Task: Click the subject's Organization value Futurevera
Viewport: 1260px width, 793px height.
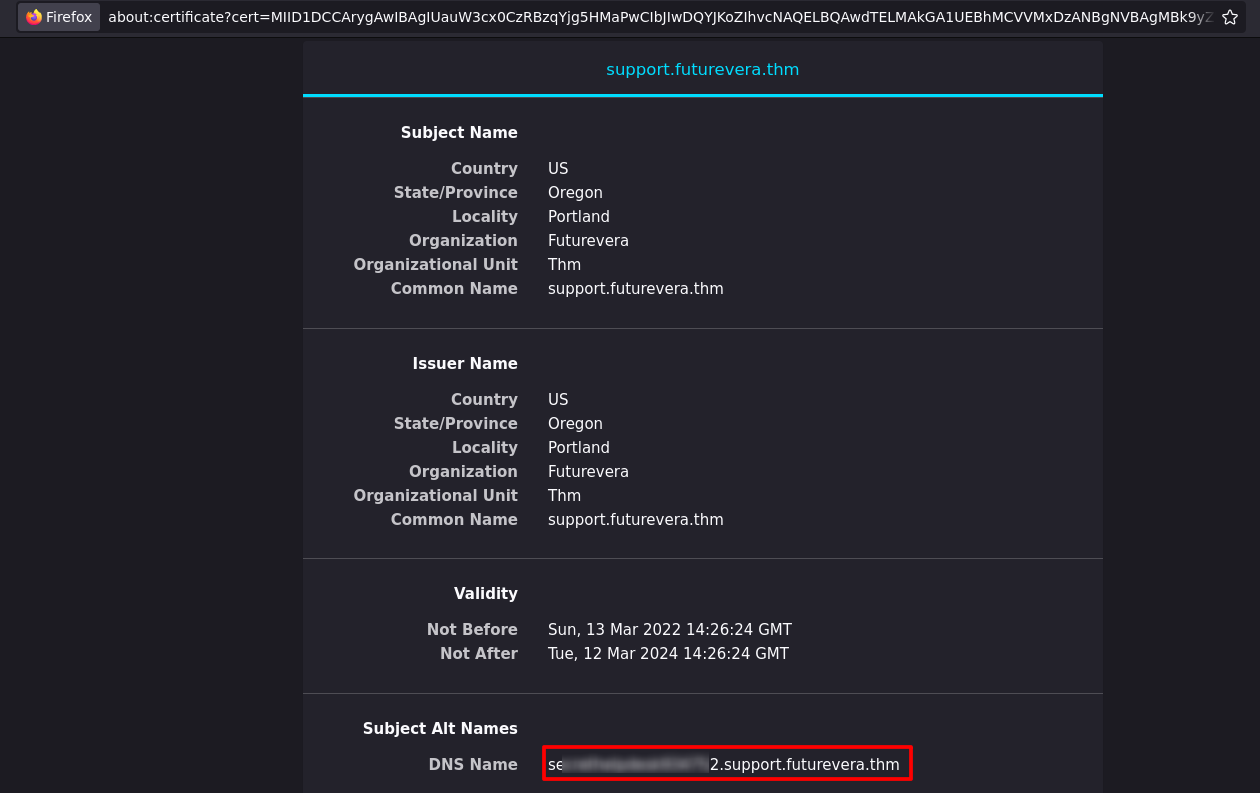Action: (x=588, y=241)
